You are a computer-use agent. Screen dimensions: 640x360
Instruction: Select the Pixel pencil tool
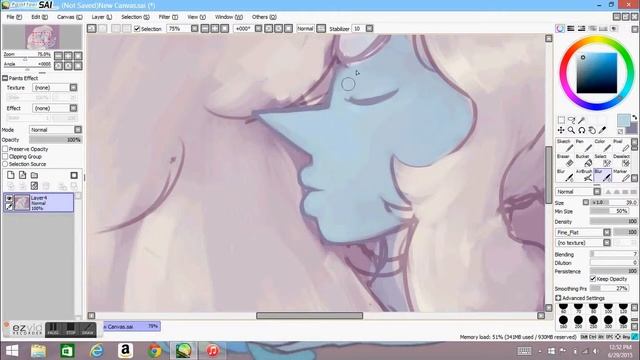pos(621,145)
